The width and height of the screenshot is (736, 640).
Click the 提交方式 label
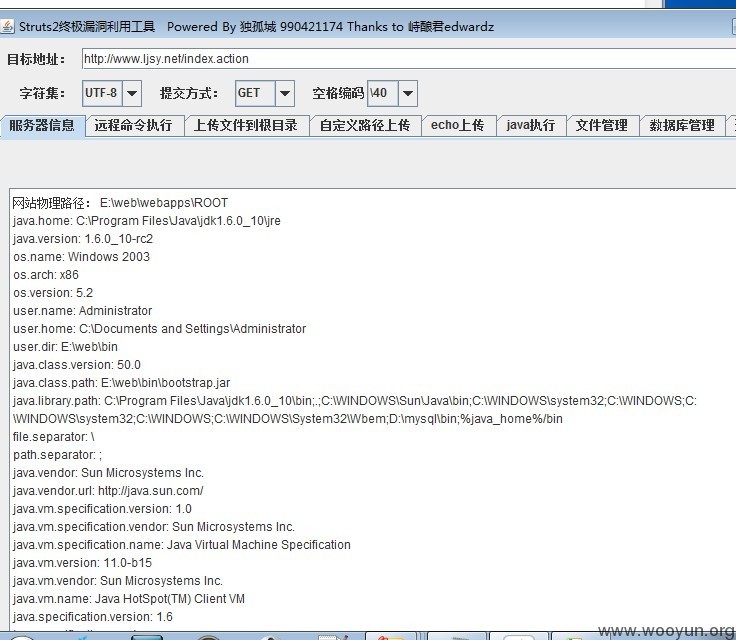[x=189, y=93]
